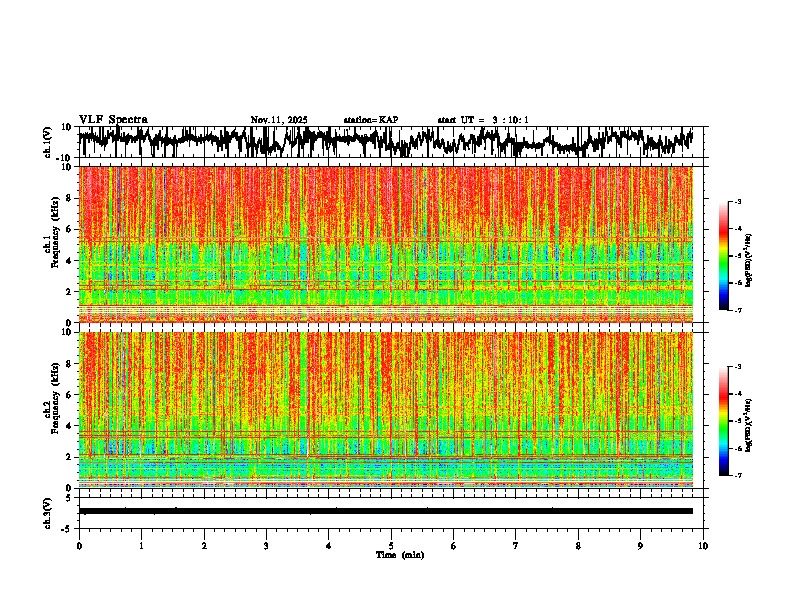Screen dimensions: 792x612
Task: Click the ch.1 color scale bar
Action: (724, 256)
